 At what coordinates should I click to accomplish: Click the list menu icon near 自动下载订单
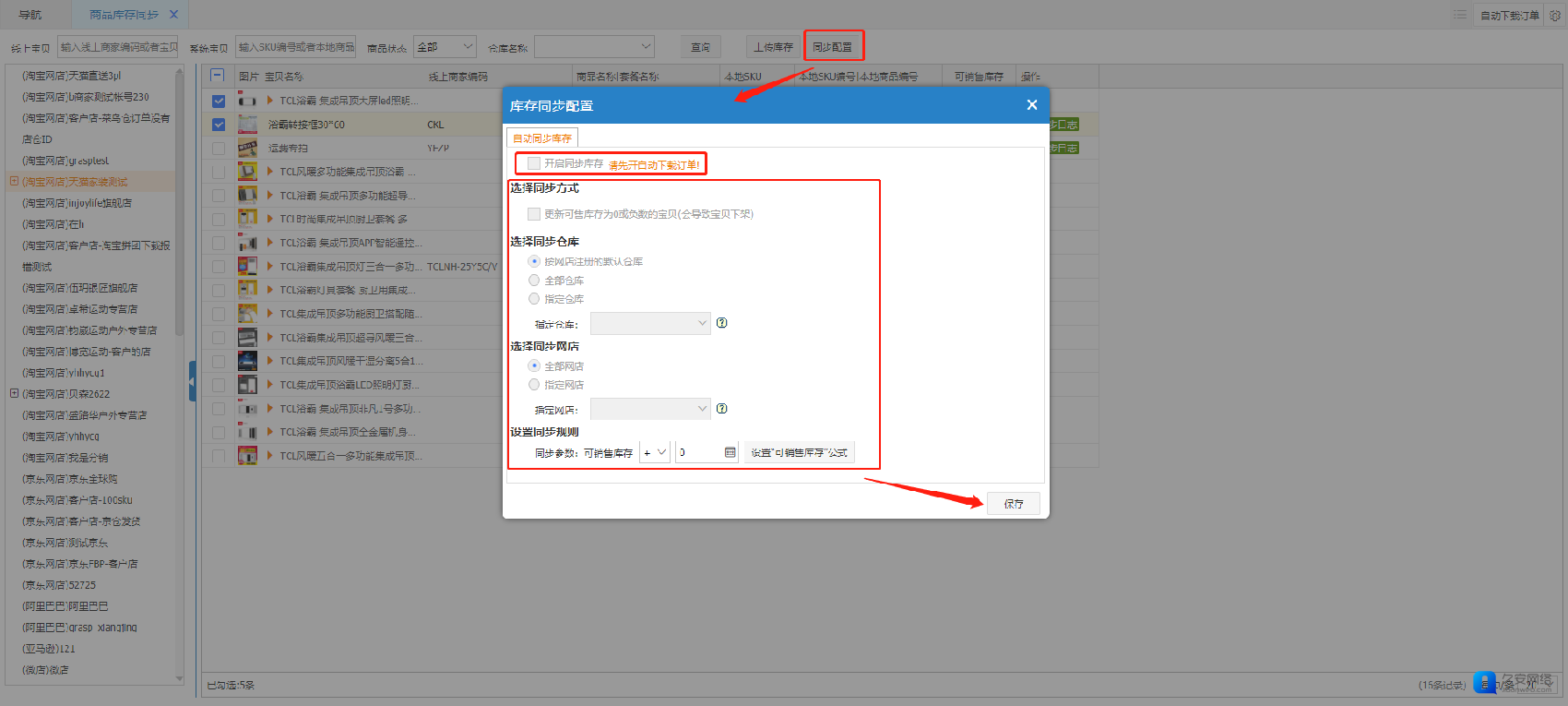(x=1460, y=15)
